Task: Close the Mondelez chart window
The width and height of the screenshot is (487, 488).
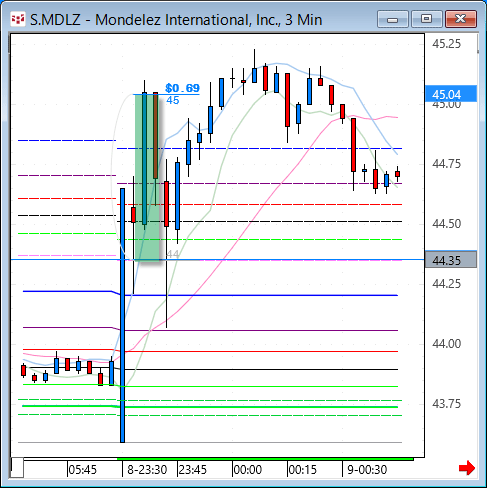Action: [x=460, y=19]
